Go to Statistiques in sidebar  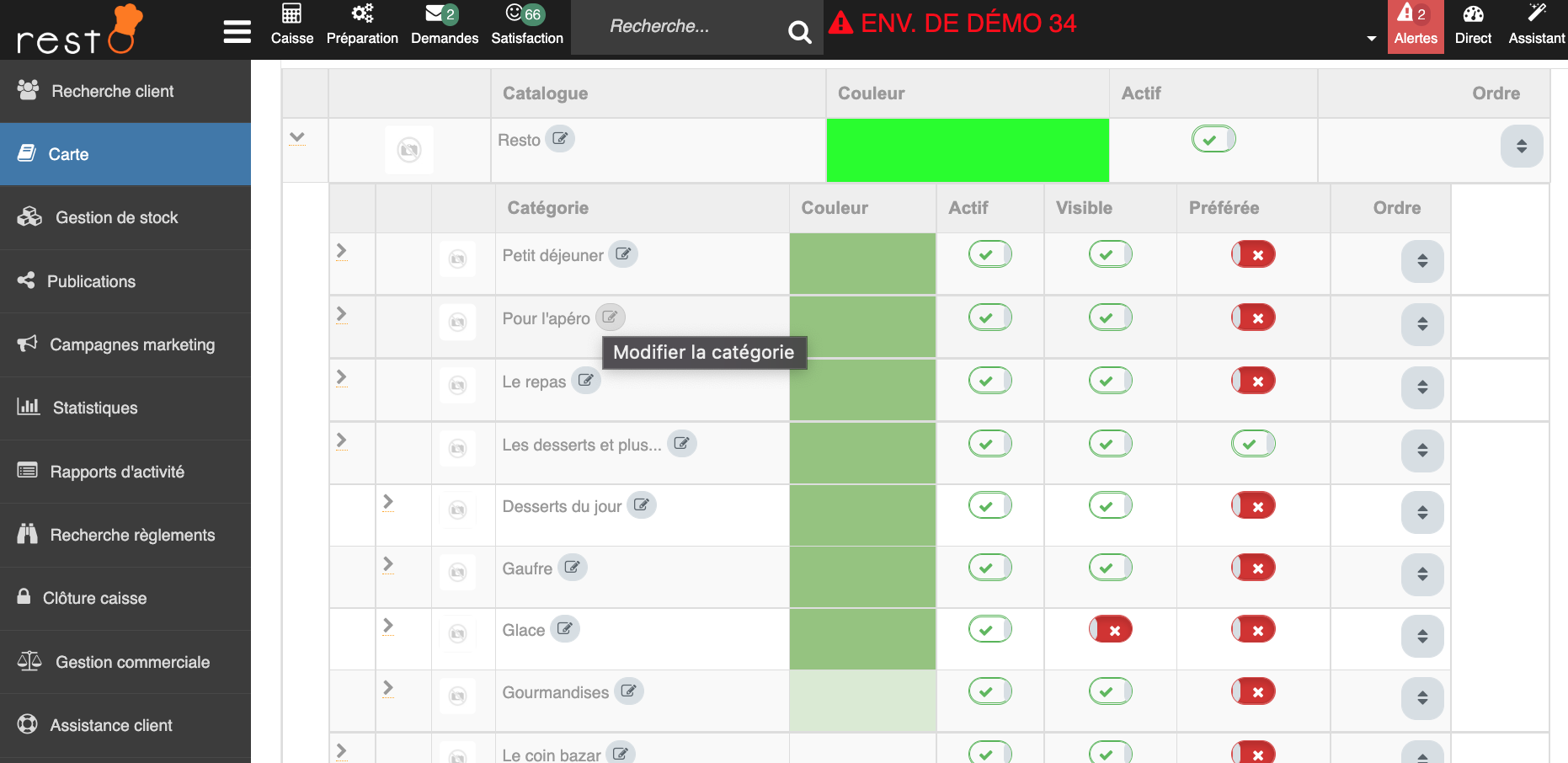click(94, 408)
